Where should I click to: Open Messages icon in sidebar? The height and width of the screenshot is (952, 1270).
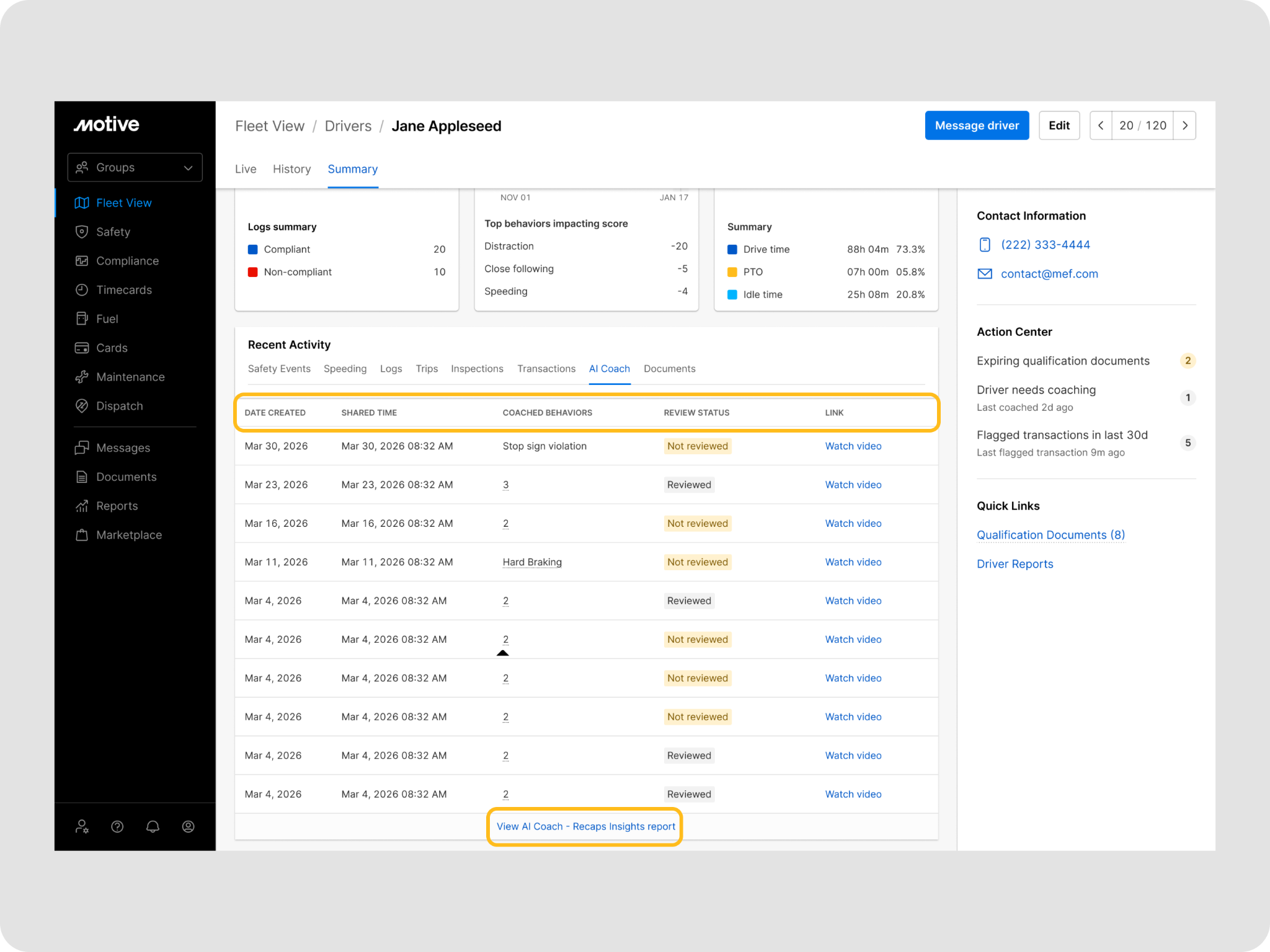(82, 447)
